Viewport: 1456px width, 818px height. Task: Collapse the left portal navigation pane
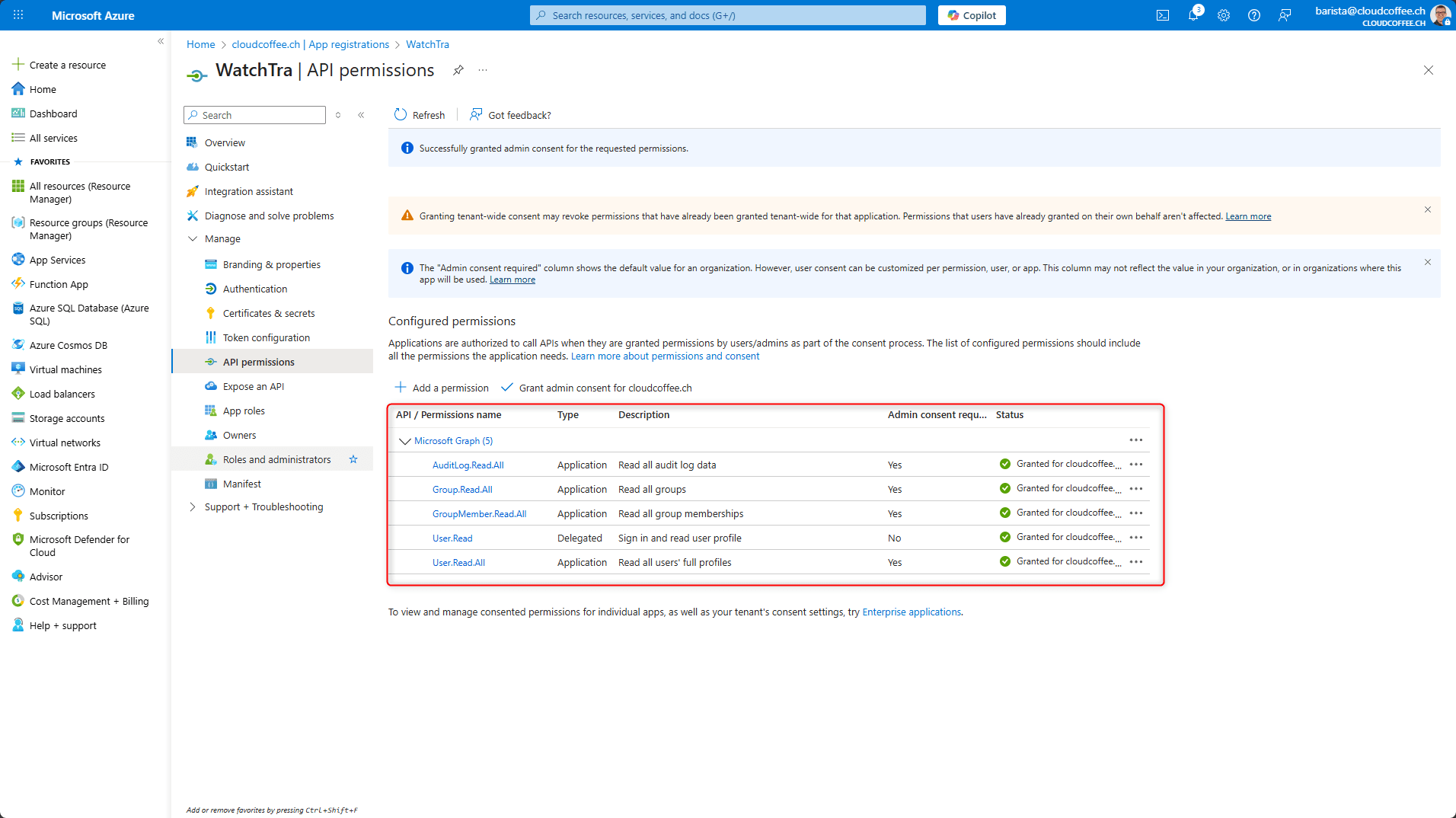pos(161,41)
